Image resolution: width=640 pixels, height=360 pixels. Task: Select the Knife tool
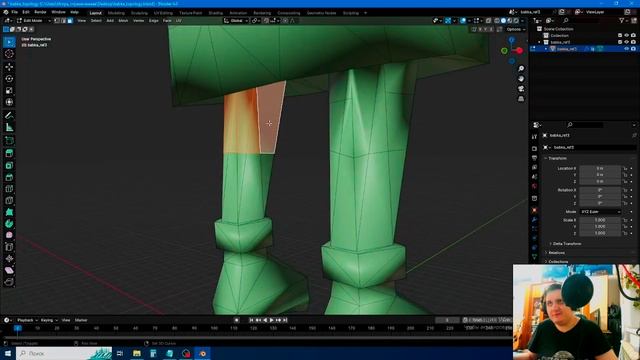pos(9,200)
